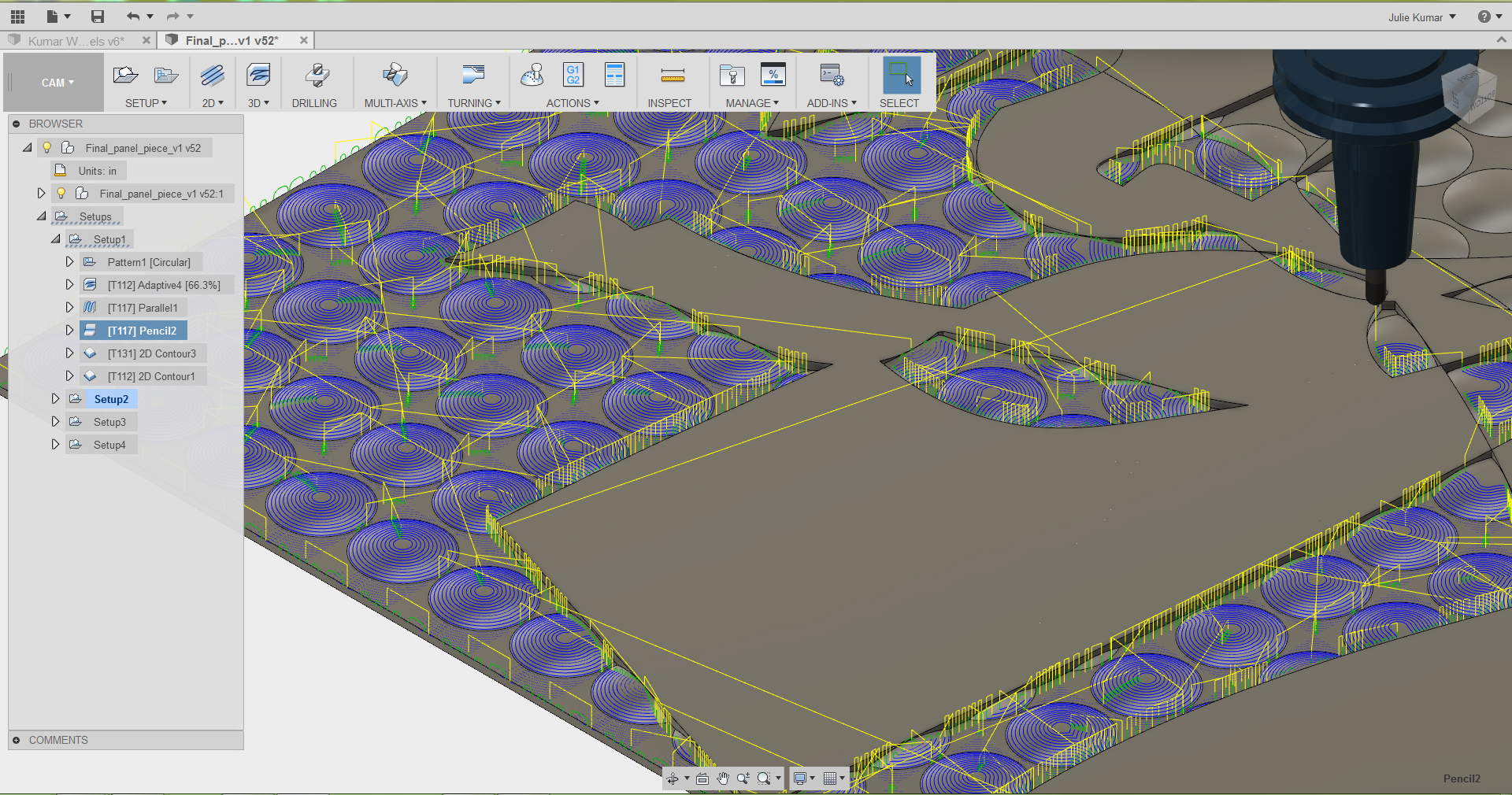Click the Simulate joystick icon

533,76
